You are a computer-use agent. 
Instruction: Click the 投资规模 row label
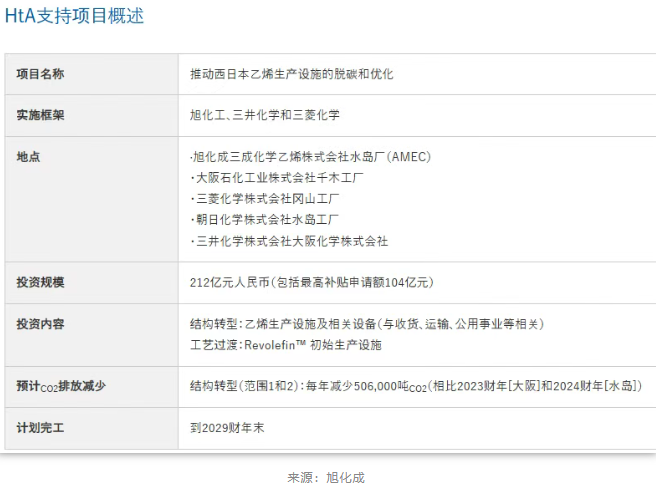click(40, 282)
